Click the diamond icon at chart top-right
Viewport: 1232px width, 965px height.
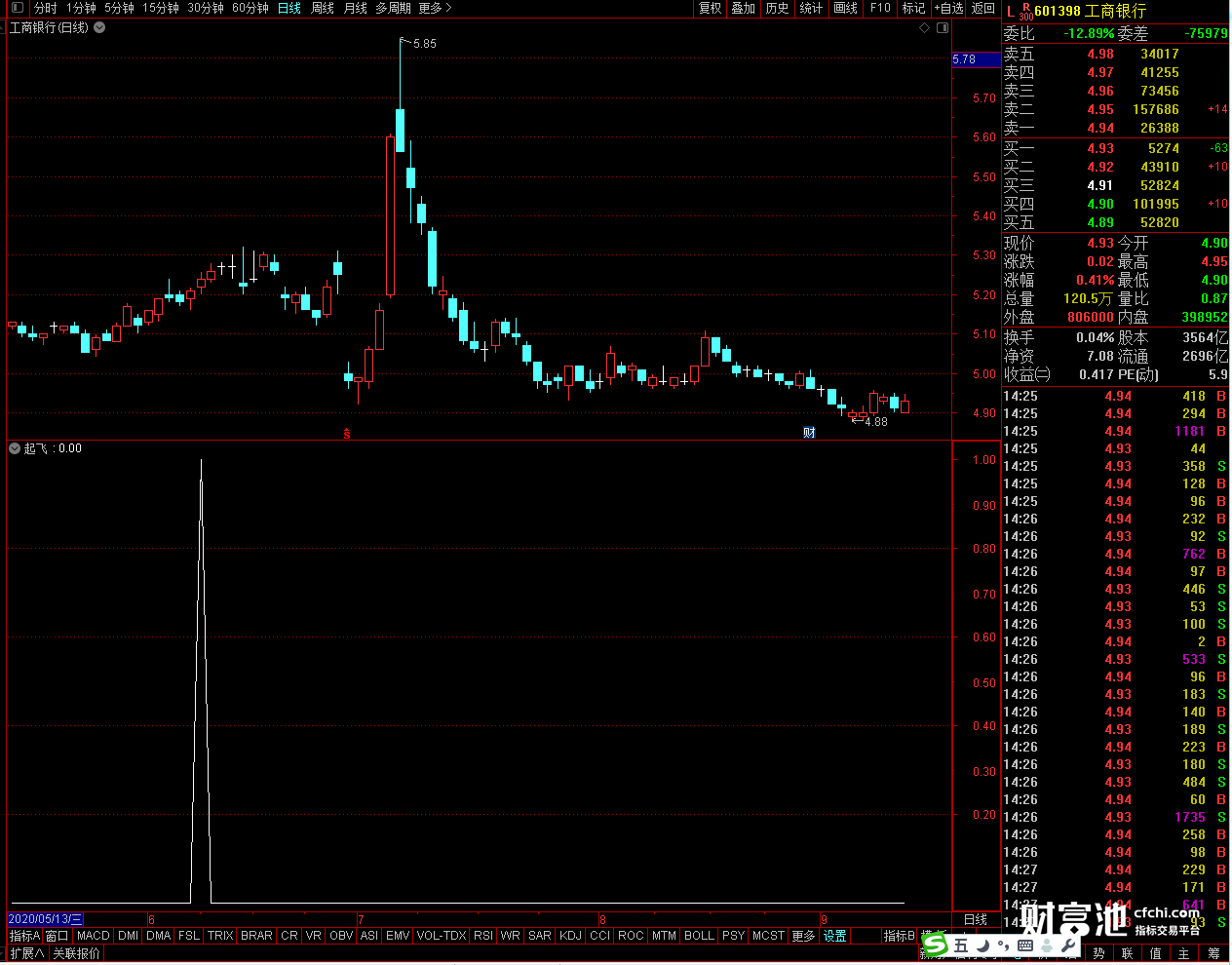pyautogui.click(x=924, y=27)
